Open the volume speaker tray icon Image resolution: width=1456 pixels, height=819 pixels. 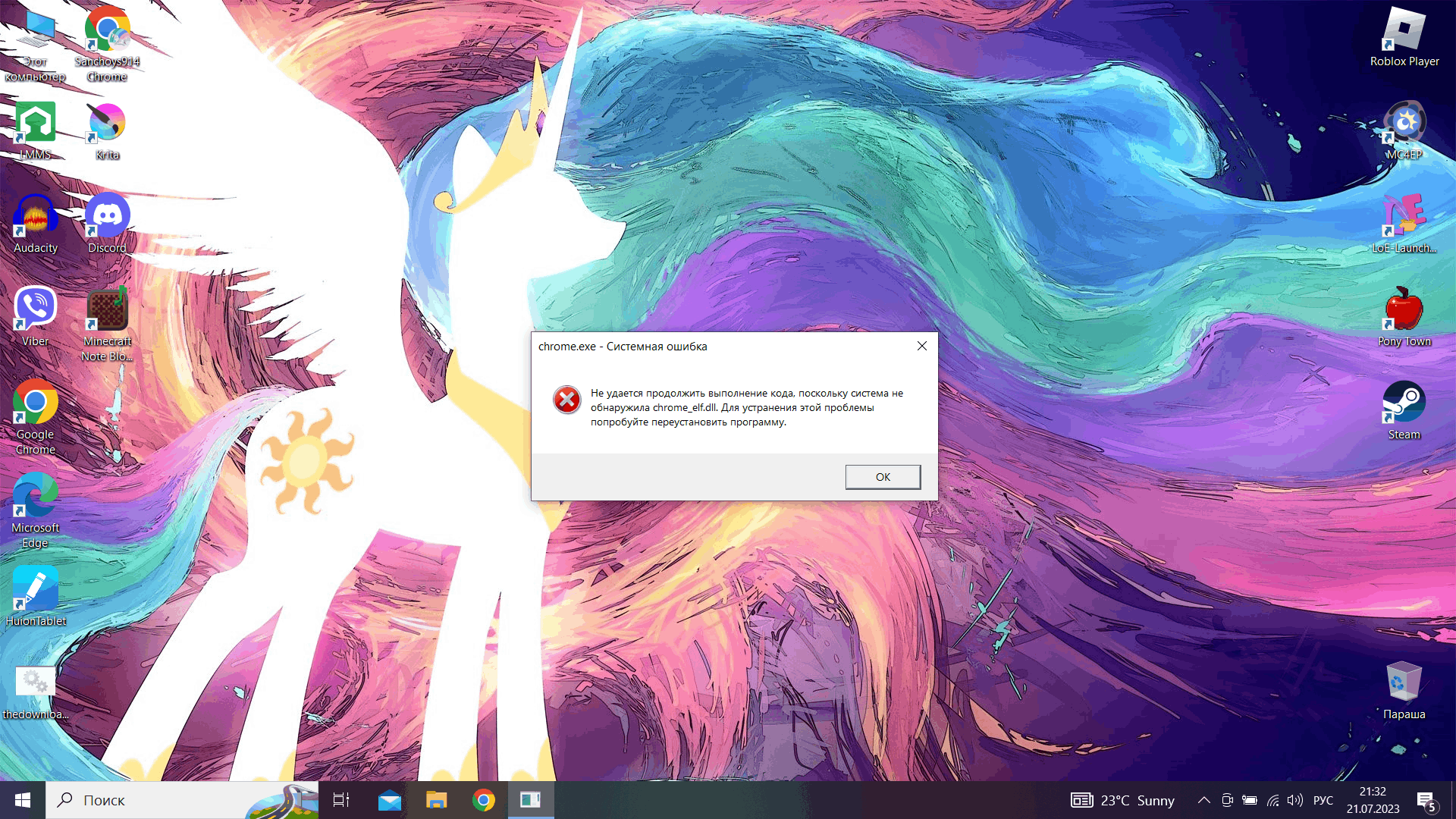click(1295, 800)
